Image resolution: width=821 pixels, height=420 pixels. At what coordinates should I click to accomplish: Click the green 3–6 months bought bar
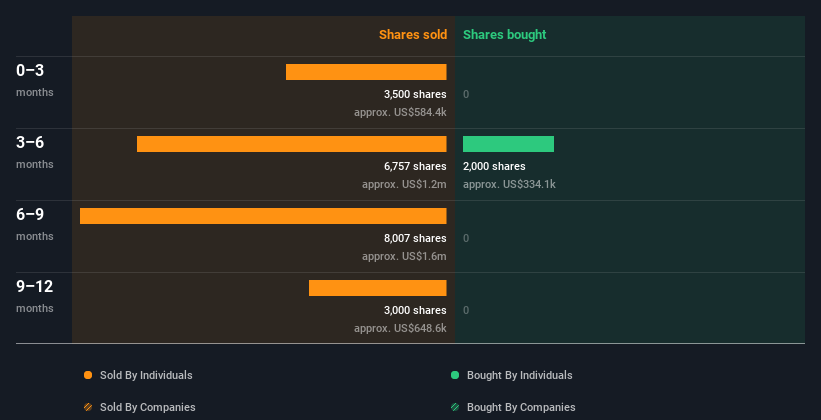pyautogui.click(x=508, y=144)
